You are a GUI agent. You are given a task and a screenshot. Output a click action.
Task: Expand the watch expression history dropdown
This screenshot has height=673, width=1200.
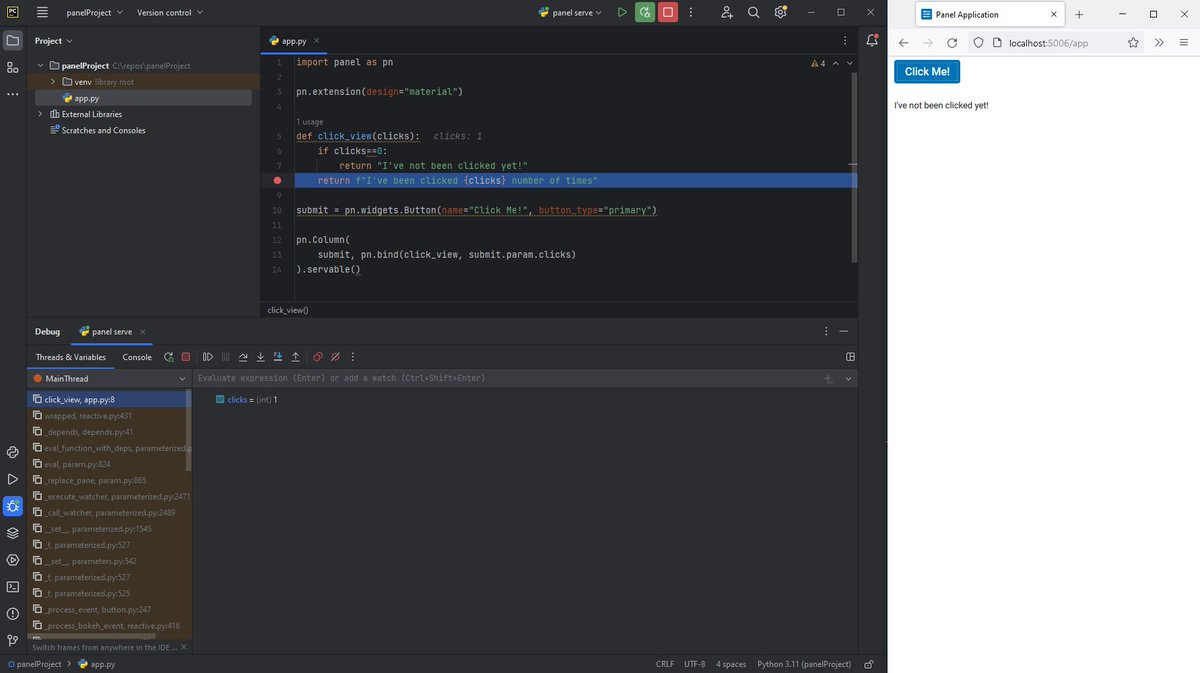tap(848, 379)
